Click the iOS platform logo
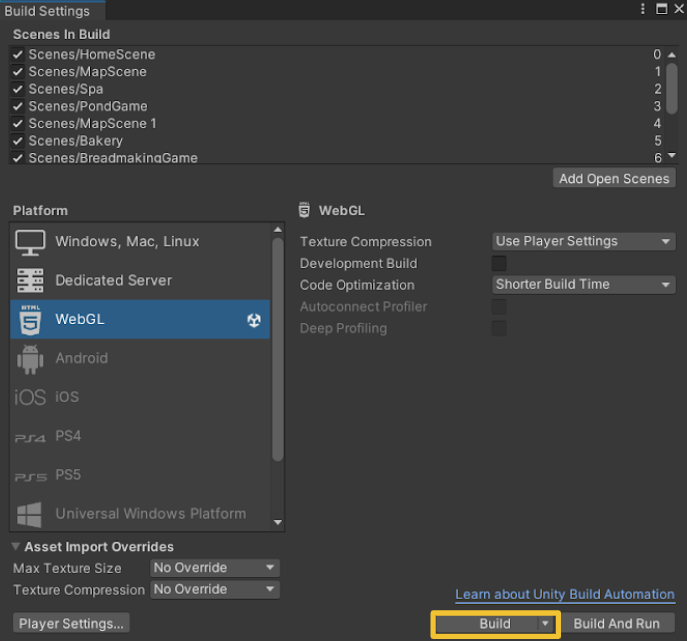Image resolution: width=687 pixels, height=641 pixels. pyautogui.click(x=30, y=397)
